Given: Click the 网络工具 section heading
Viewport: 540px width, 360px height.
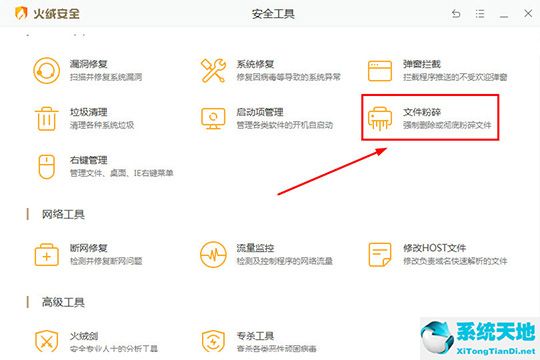Looking at the screenshot, I should [x=63, y=214].
